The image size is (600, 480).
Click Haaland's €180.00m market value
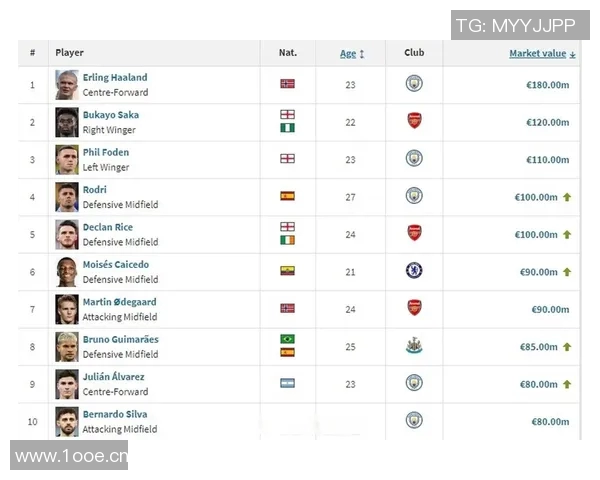click(547, 84)
